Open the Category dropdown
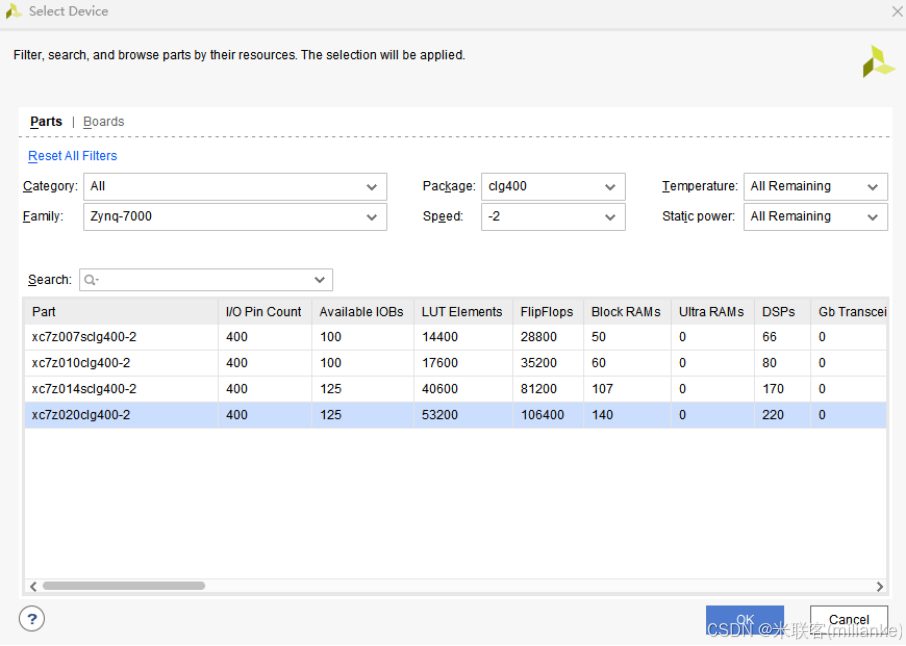Image resolution: width=906 pixels, height=646 pixels. click(x=235, y=187)
